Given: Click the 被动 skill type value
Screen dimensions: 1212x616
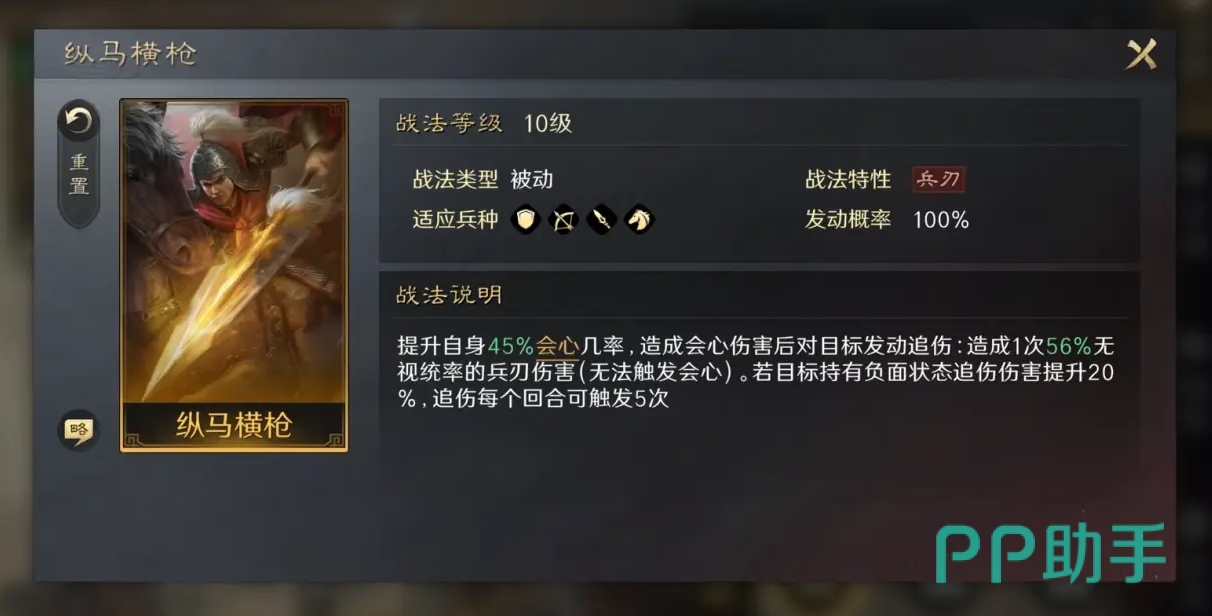Looking at the screenshot, I should 532,180.
